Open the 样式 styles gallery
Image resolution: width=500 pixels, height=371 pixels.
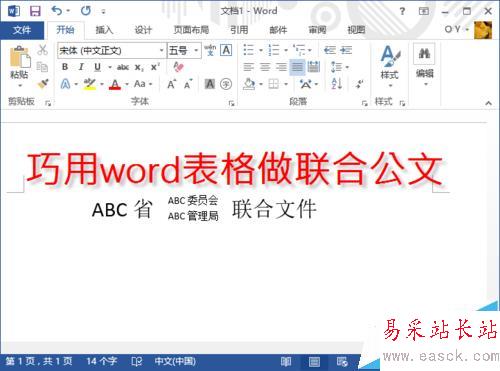(x=390, y=66)
